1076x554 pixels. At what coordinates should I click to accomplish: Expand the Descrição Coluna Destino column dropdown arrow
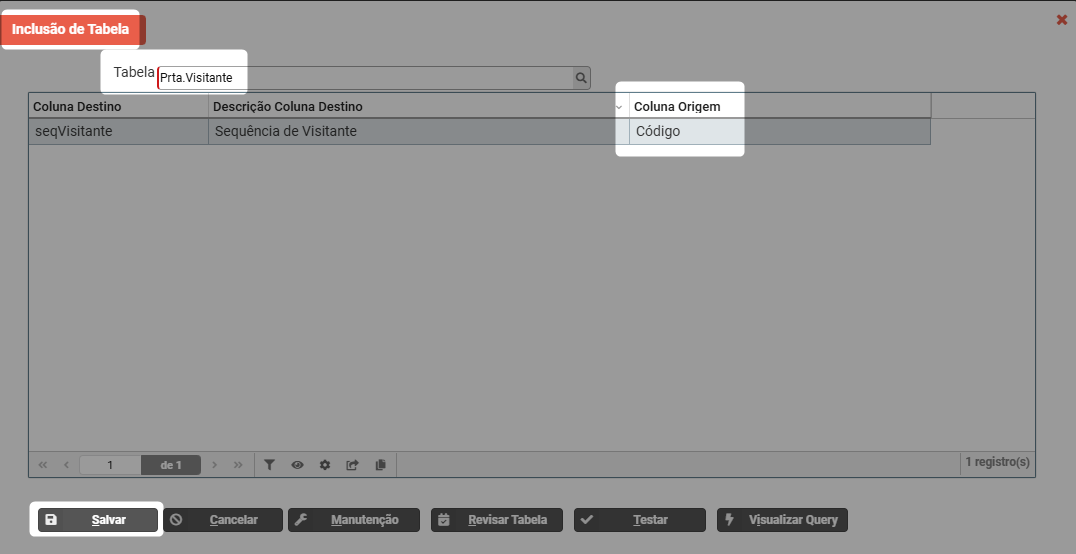pos(619,107)
